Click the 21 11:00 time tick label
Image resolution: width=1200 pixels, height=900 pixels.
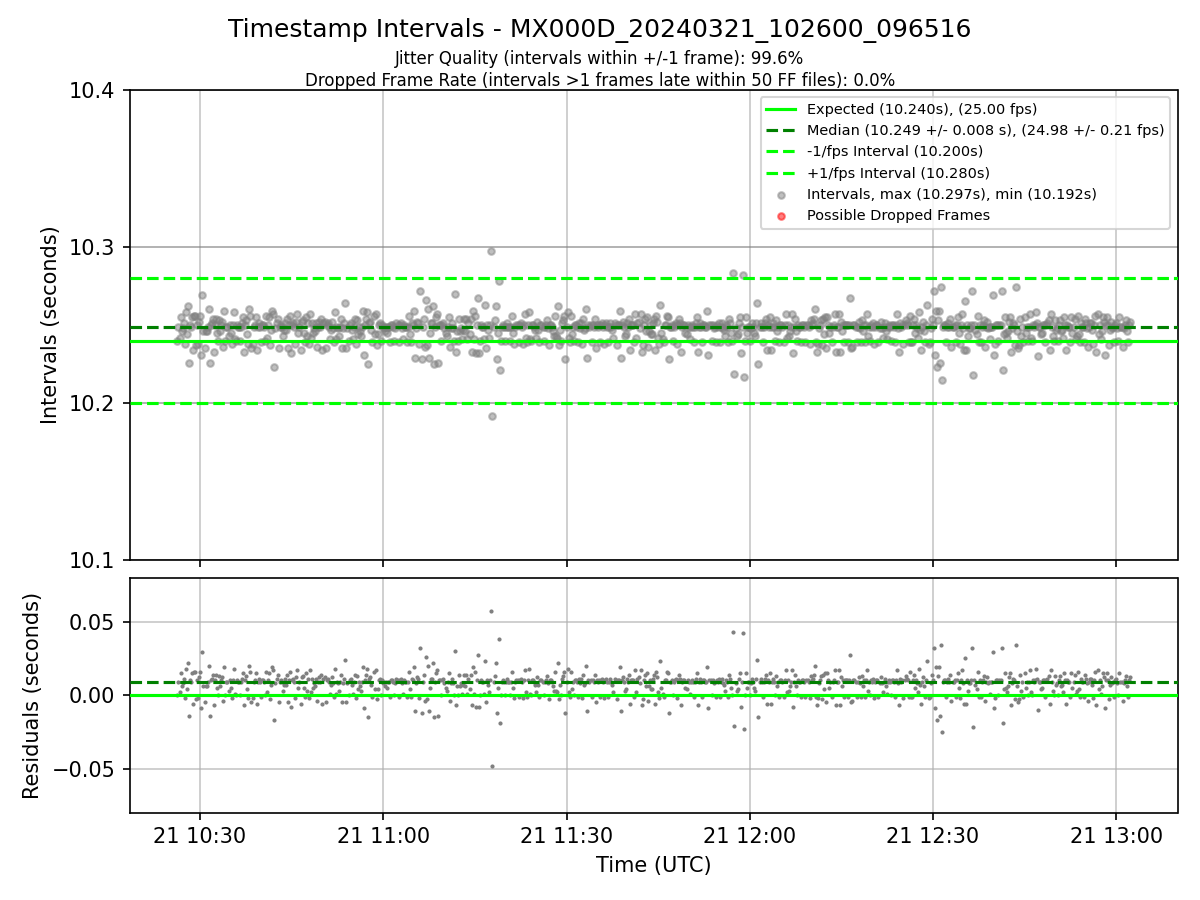pos(383,836)
